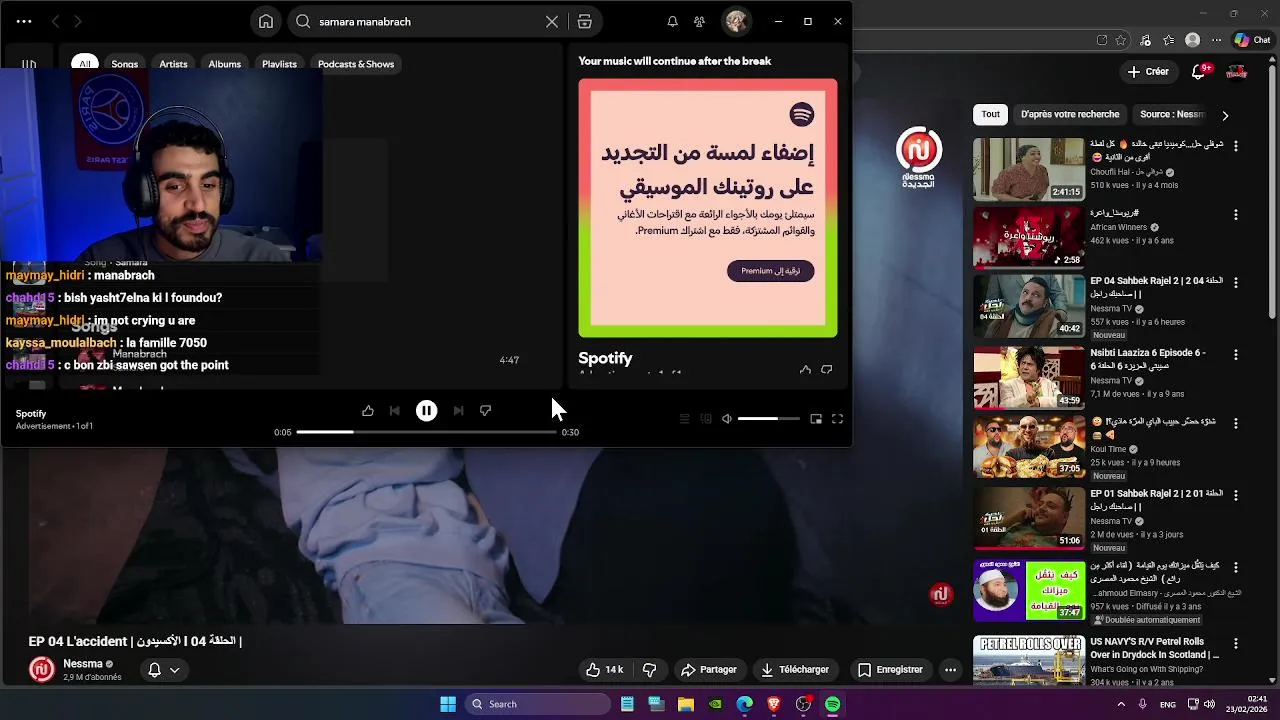This screenshot has height=720, width=1280.
Task: Open Spotify Friend Activity icon
Action: (699, 21)
